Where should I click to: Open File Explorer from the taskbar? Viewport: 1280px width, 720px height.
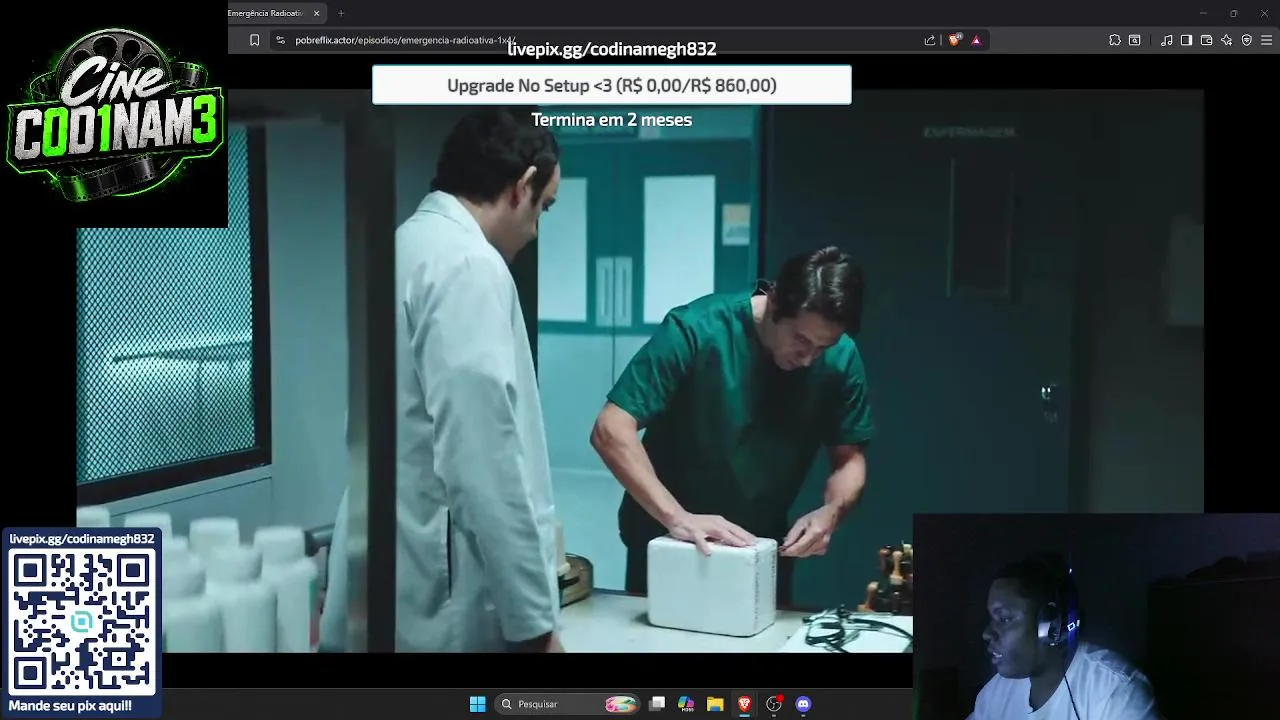[715, 704]
